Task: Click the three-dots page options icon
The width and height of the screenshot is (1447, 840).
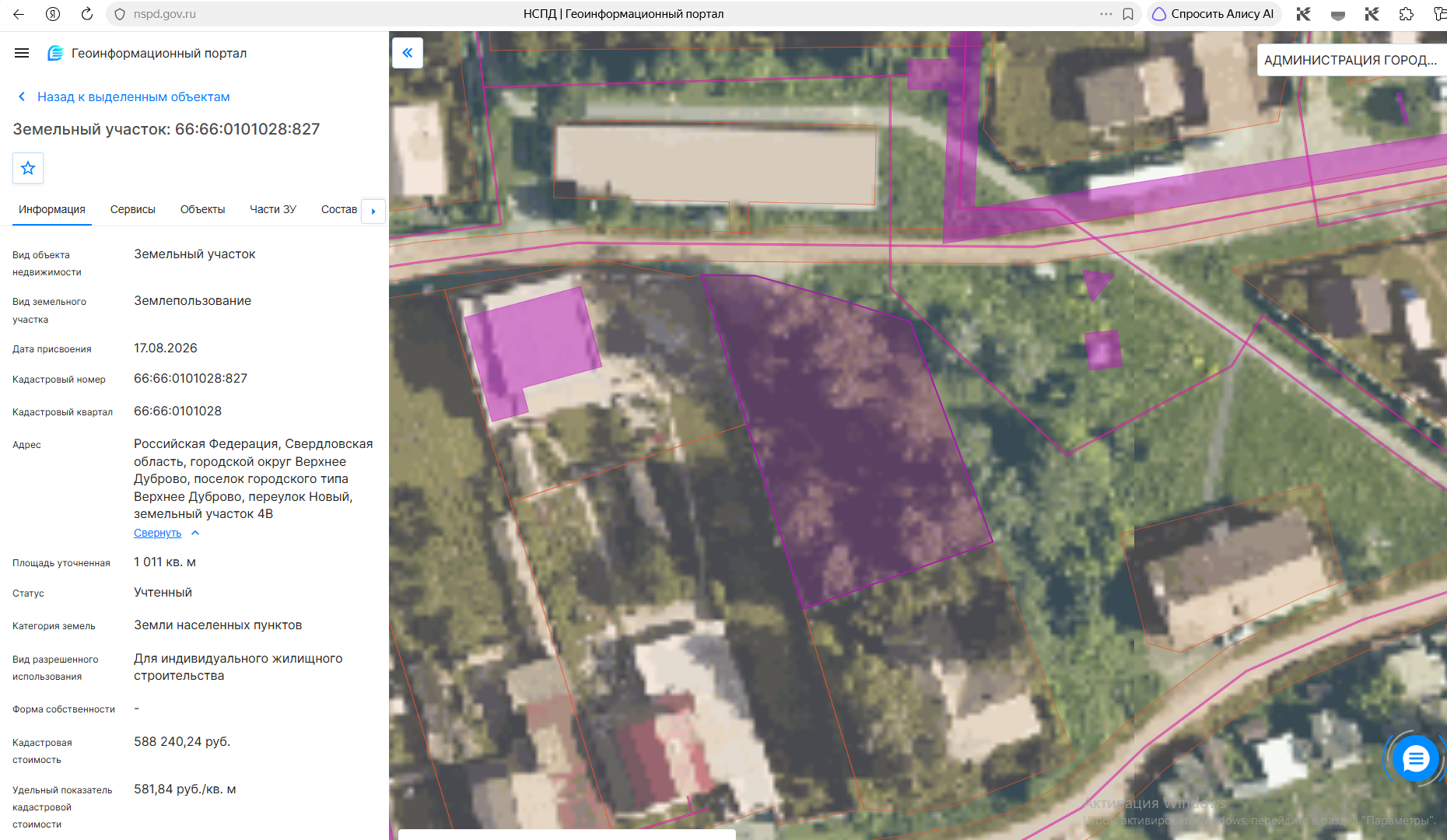Action: [x=1105, y=14]
